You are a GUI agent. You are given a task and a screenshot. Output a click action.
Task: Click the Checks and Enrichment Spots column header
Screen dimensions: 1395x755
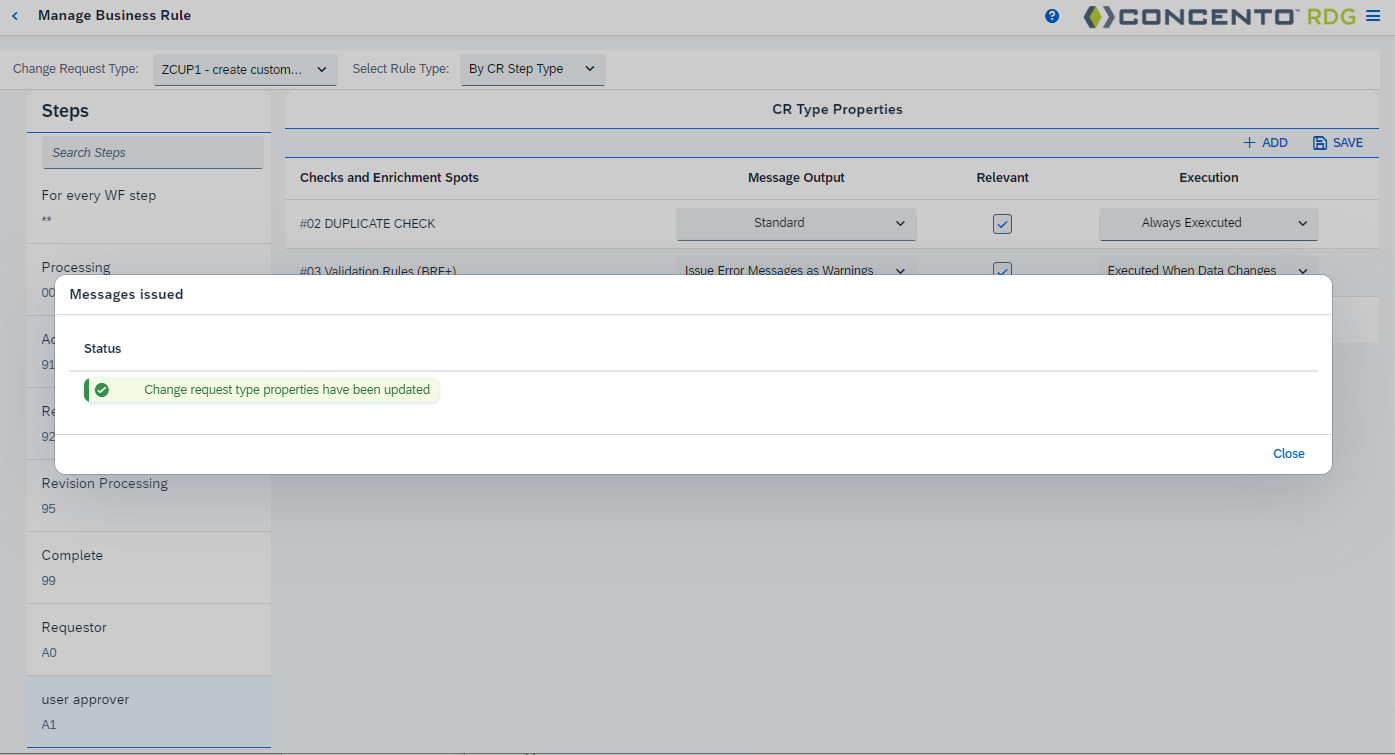(x=389, y=177)
